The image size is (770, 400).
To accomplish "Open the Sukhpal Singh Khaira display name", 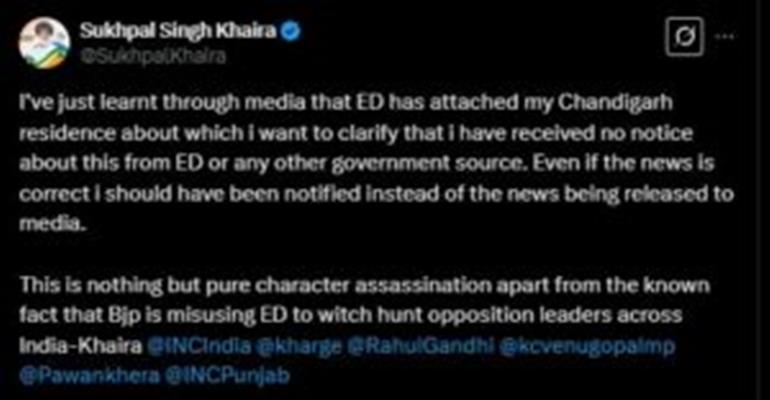I will (179, 31).
